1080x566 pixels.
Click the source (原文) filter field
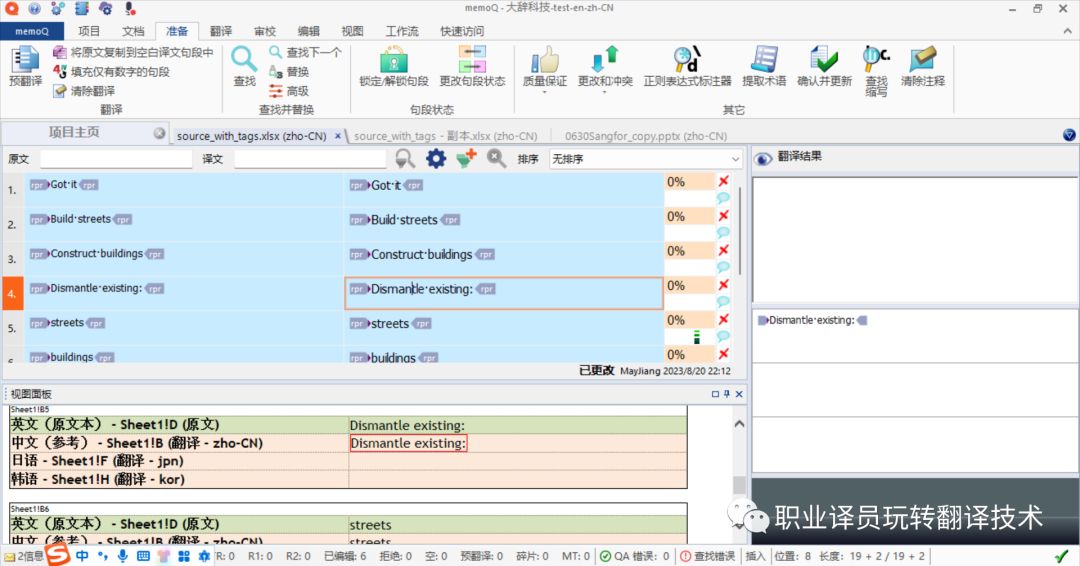pyautogui.click(x=116, y=159)
